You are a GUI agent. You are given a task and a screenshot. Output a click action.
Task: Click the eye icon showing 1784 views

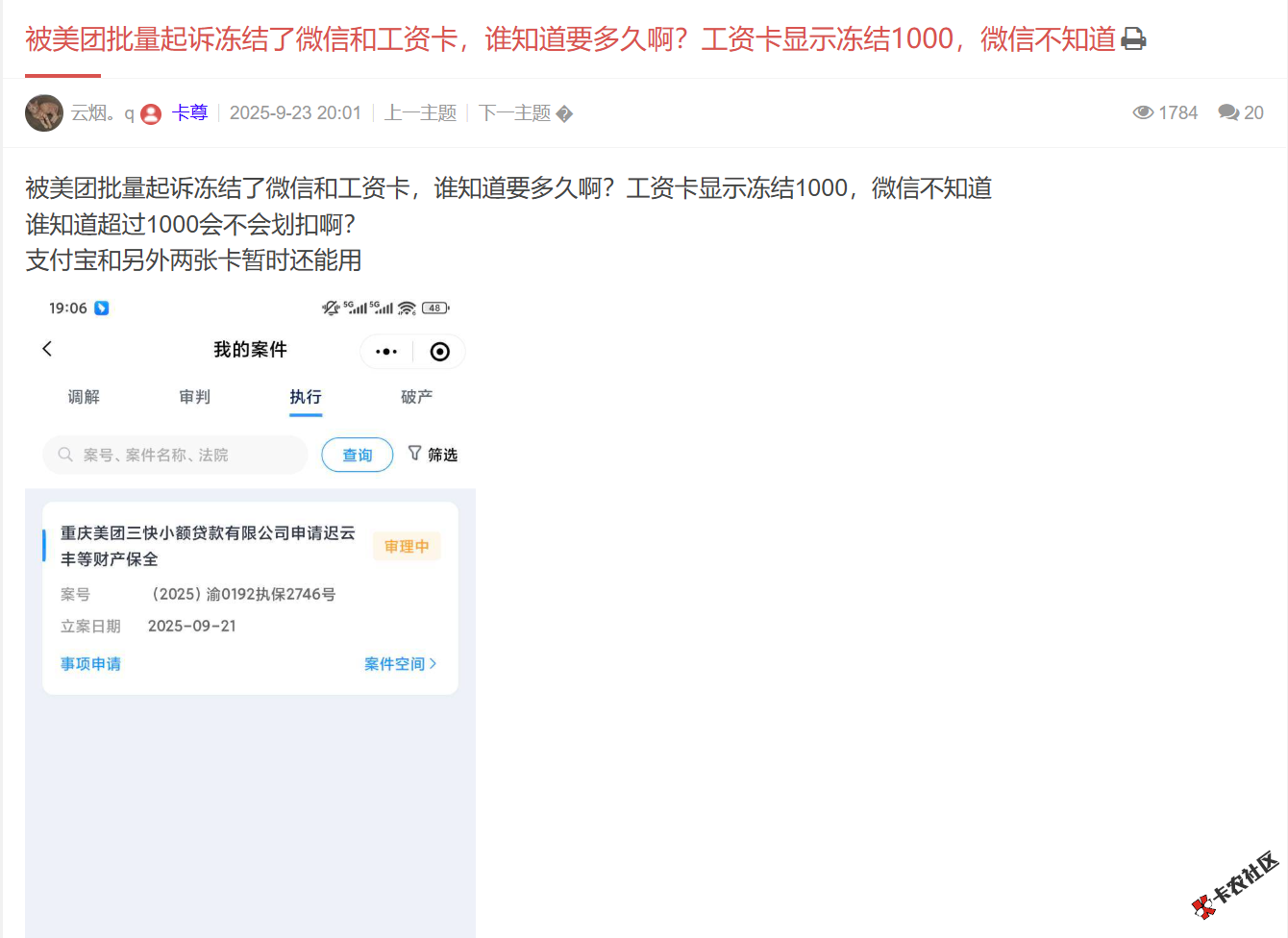pos(1144,112)
